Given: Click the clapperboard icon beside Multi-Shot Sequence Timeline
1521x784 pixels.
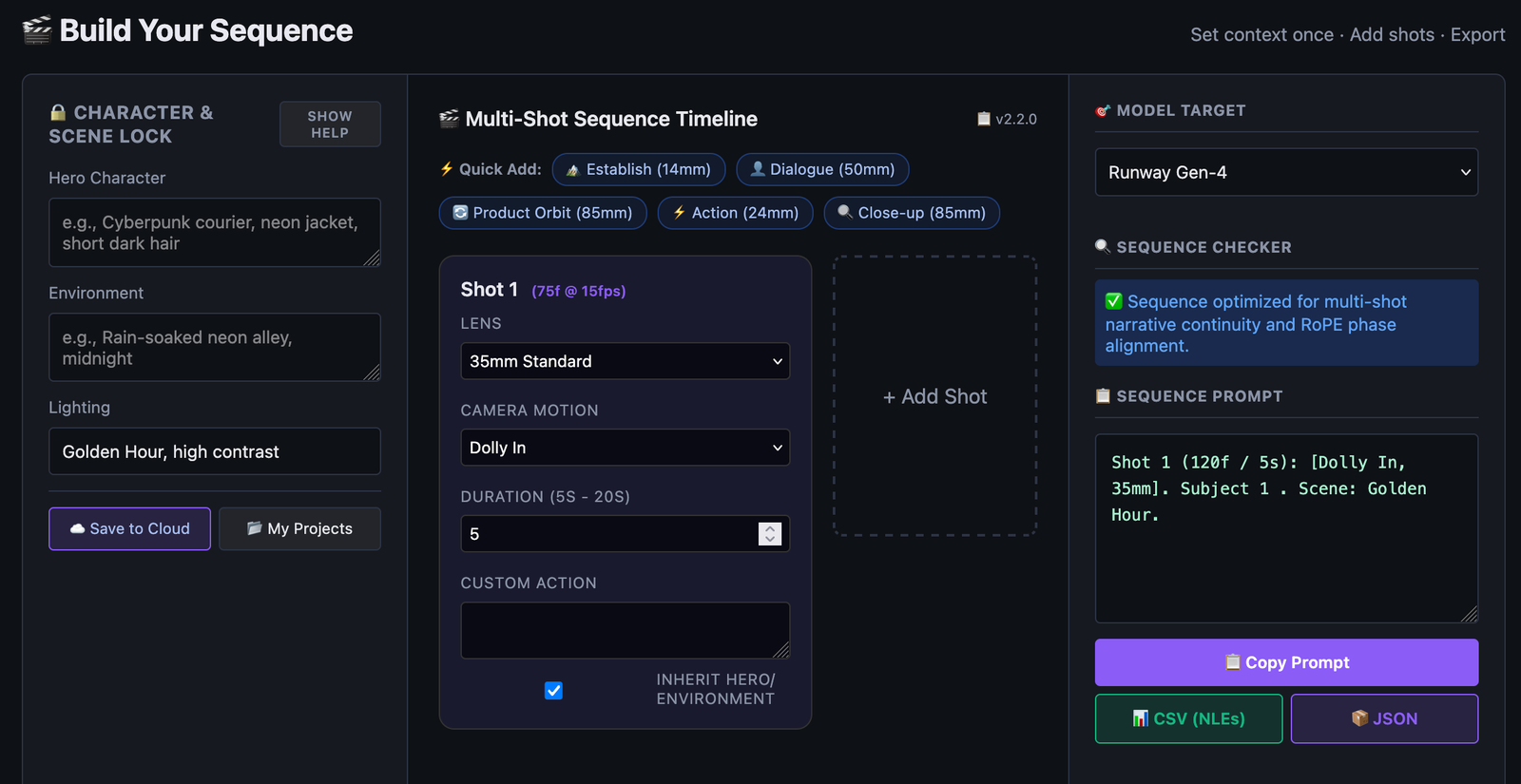Looking at the screenshot, I should (449, 119).
